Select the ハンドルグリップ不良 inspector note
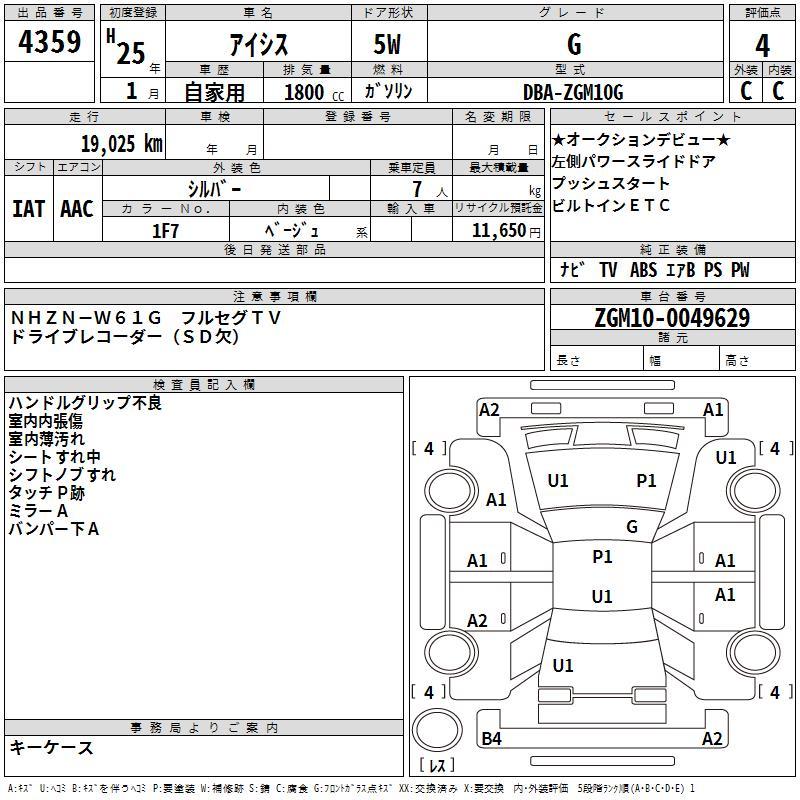800x800 pixels. (x=85, y=403)
